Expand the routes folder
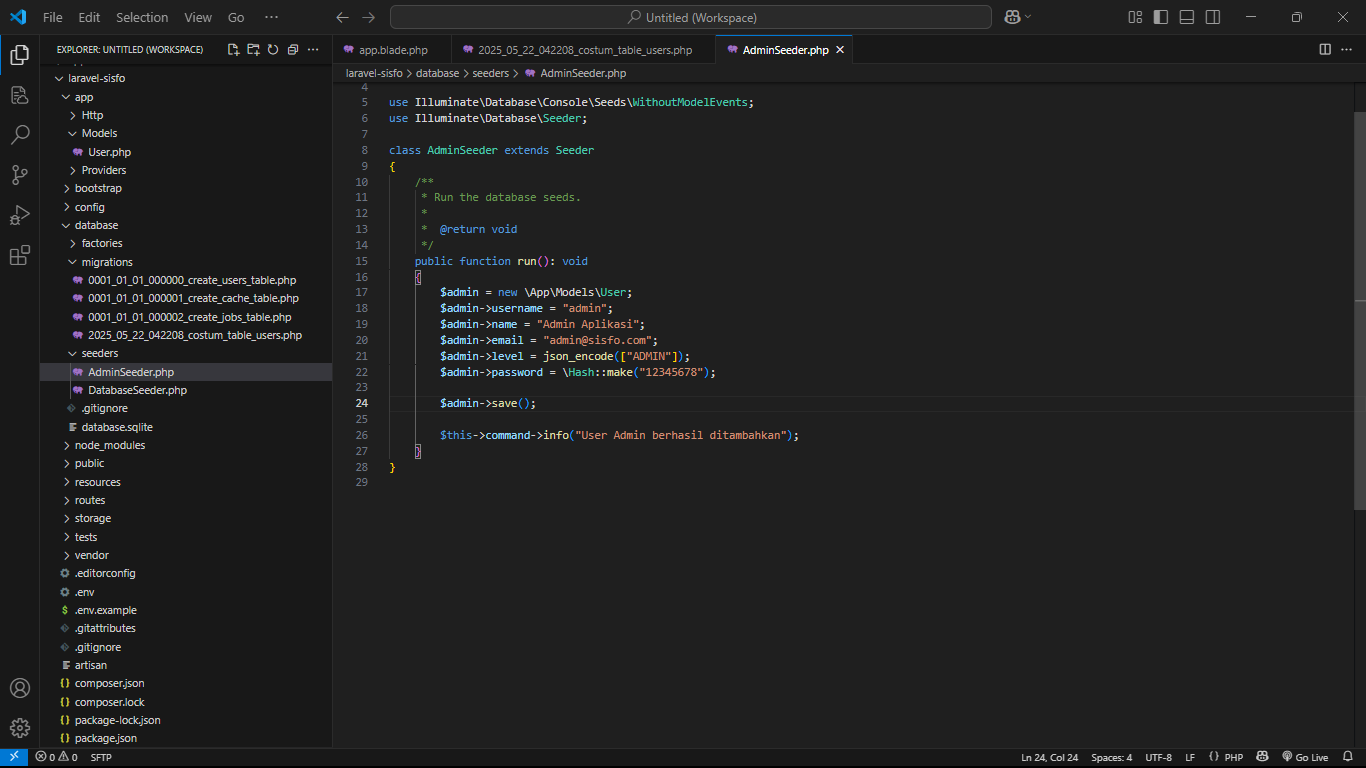Screen dimensions: 1366x768 pos(90,500)
